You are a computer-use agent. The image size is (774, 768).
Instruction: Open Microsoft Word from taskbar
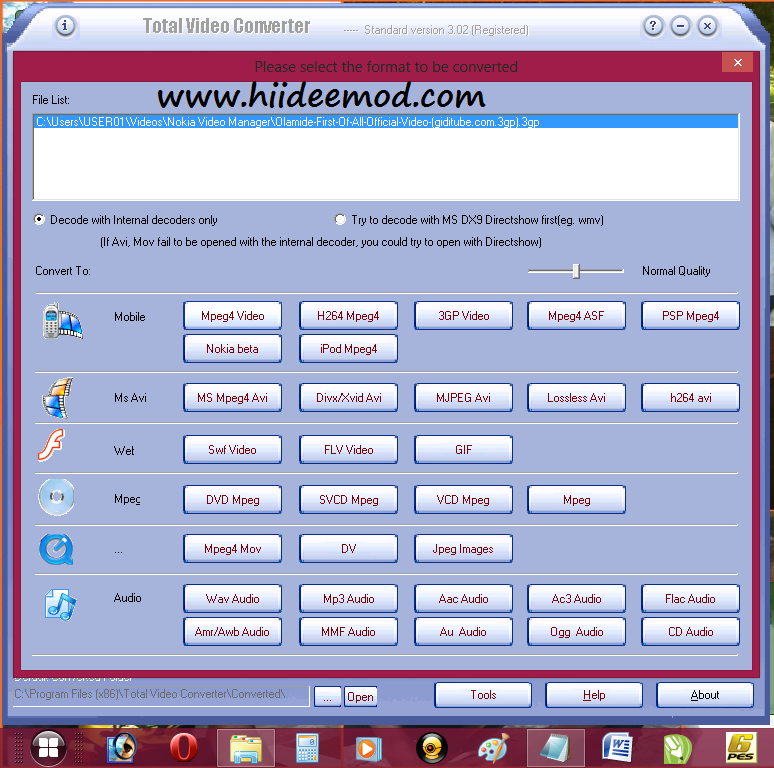pyautogui.click(x=617, y=747)
